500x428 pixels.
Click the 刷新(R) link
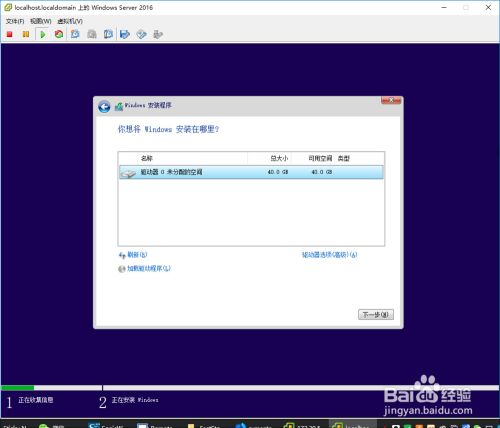[137, 255]
